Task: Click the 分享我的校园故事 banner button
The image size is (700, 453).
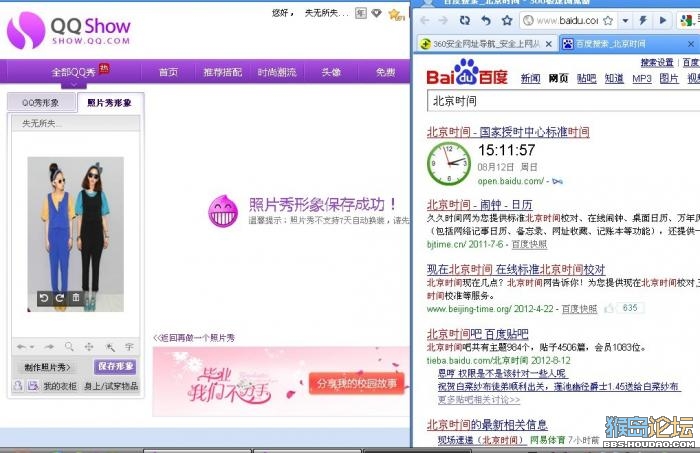Action: (x=356, y=383)
